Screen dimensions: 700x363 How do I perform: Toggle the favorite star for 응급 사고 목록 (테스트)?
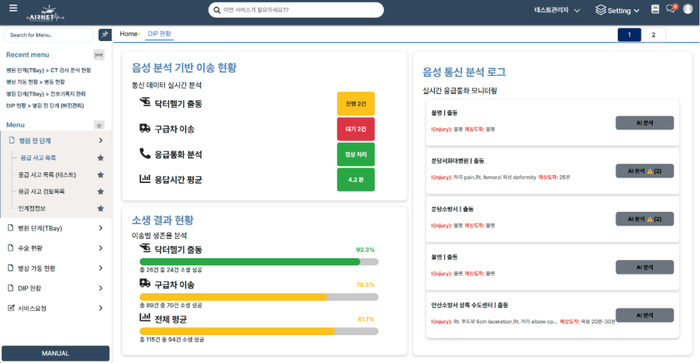(100, 175)
